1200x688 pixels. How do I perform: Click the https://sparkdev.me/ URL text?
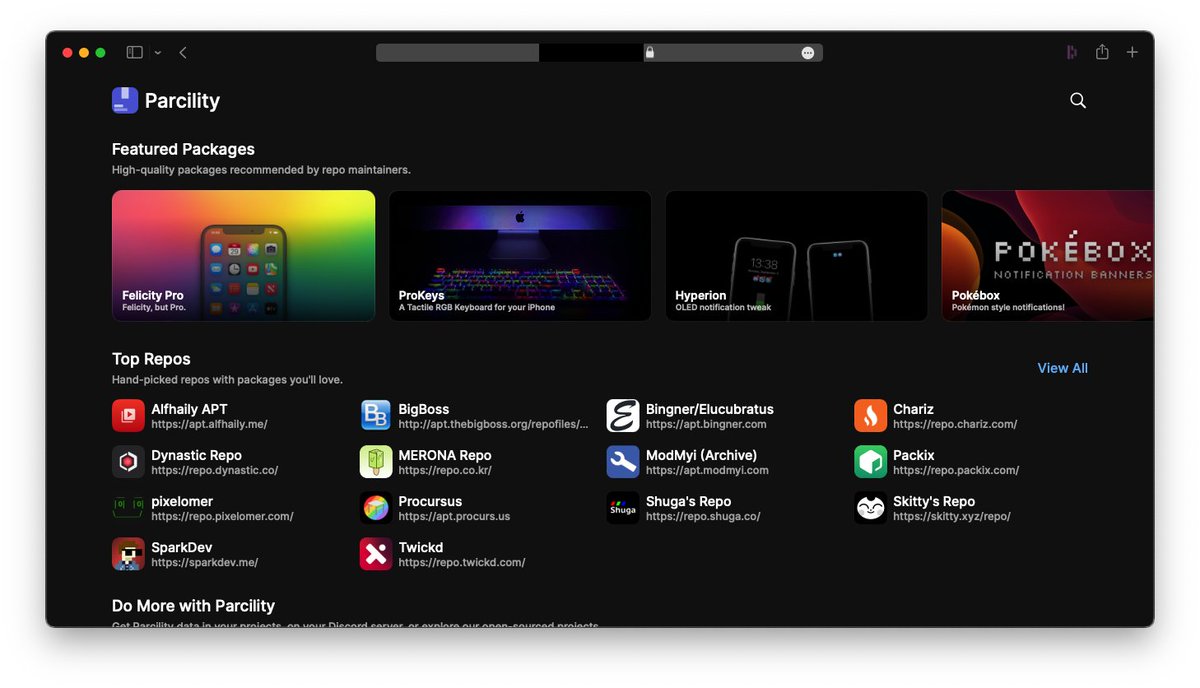pos(204,562)
